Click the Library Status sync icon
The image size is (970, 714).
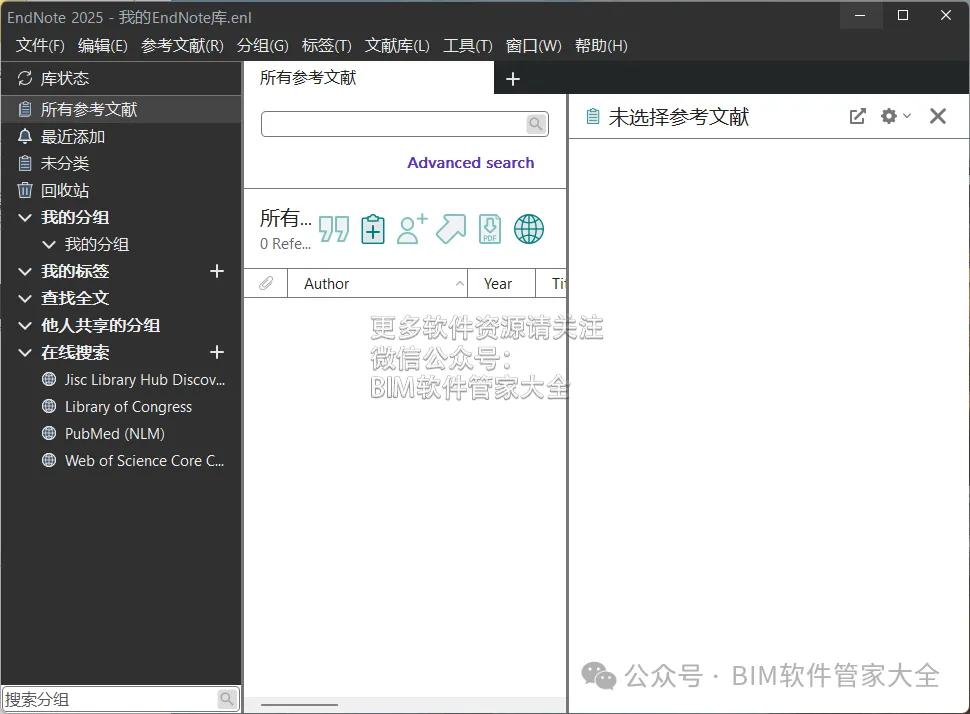[x=25, y=79]
